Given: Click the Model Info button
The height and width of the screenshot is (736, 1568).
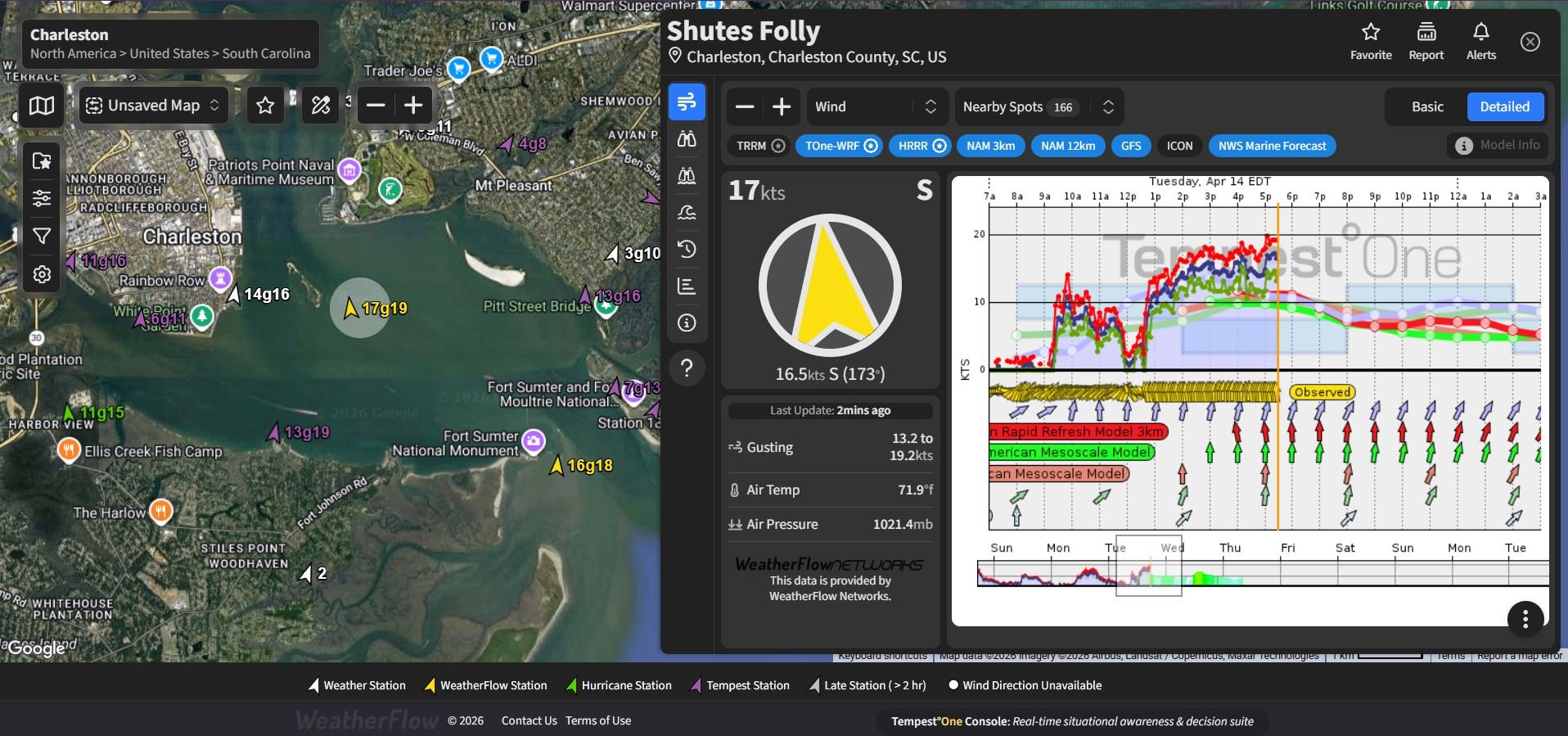Looking at the screenshot, I should pyautogui.click(x=1498, y=145).
